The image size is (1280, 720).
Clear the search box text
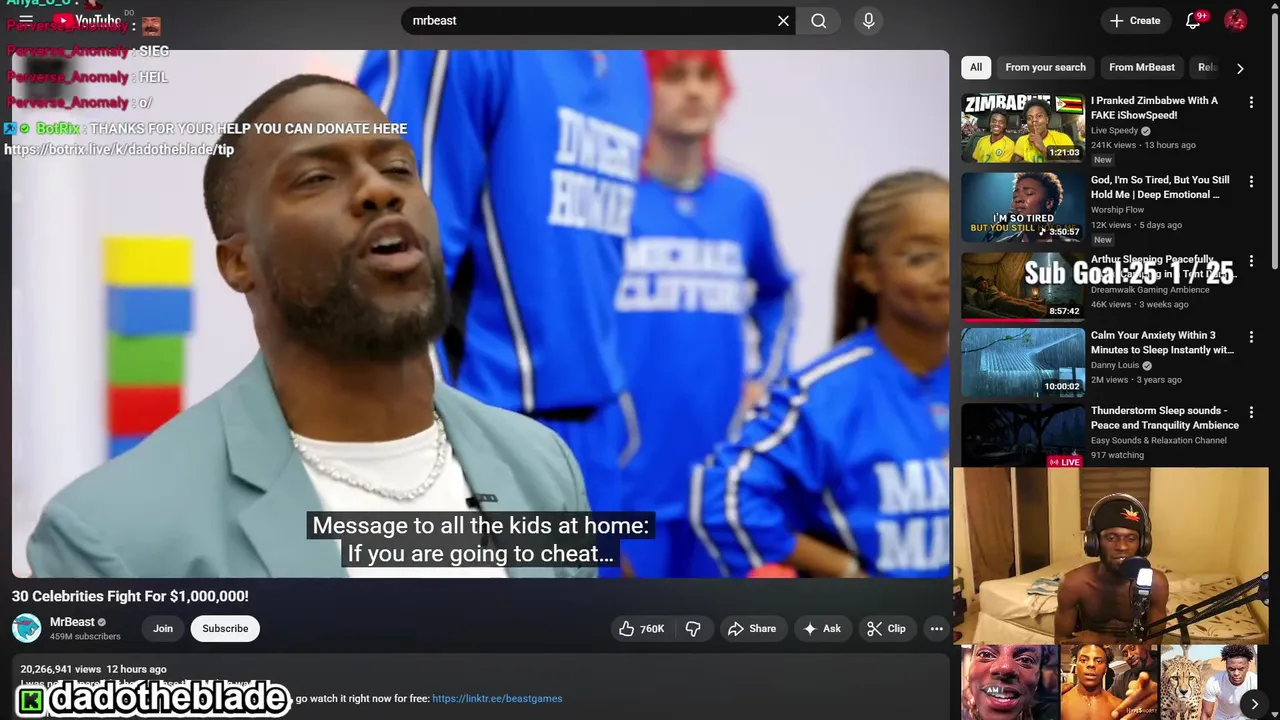(x=783, y=21)
